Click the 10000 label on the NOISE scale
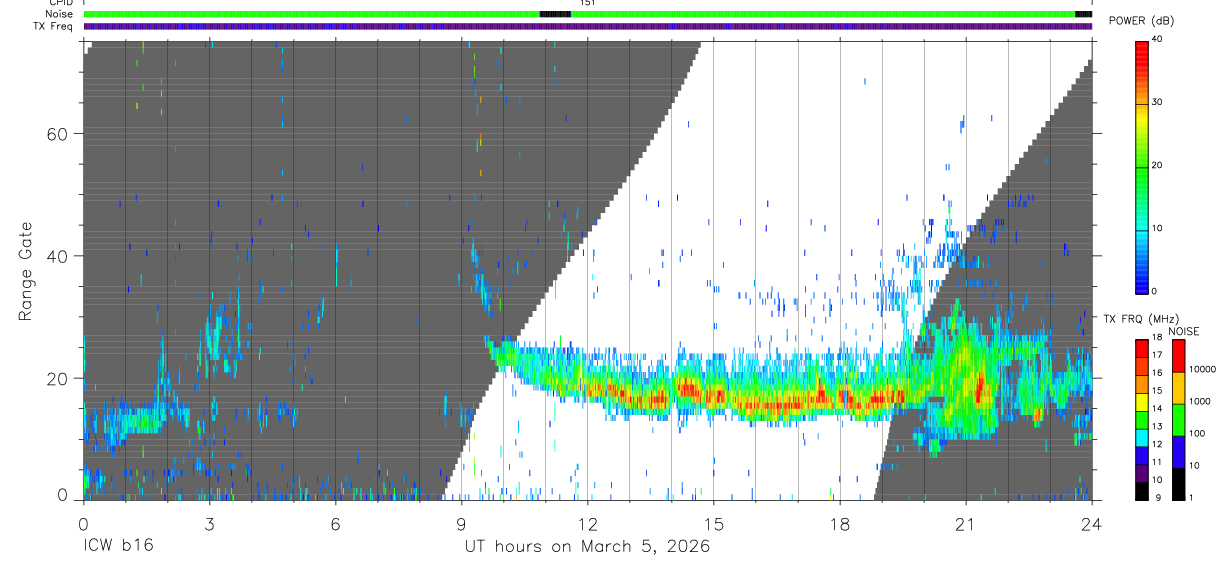1228x567 pixels. point(1202,369)
